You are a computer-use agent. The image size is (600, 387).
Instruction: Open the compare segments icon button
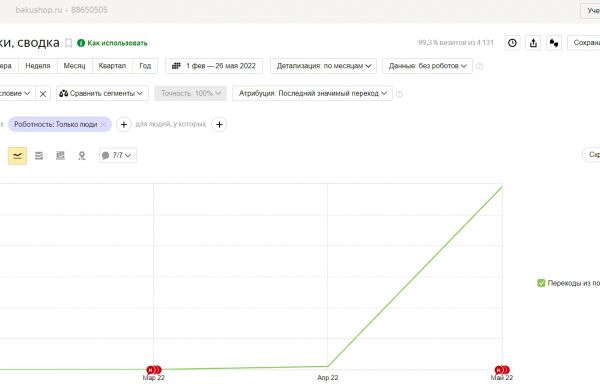[x=554, y=43]
